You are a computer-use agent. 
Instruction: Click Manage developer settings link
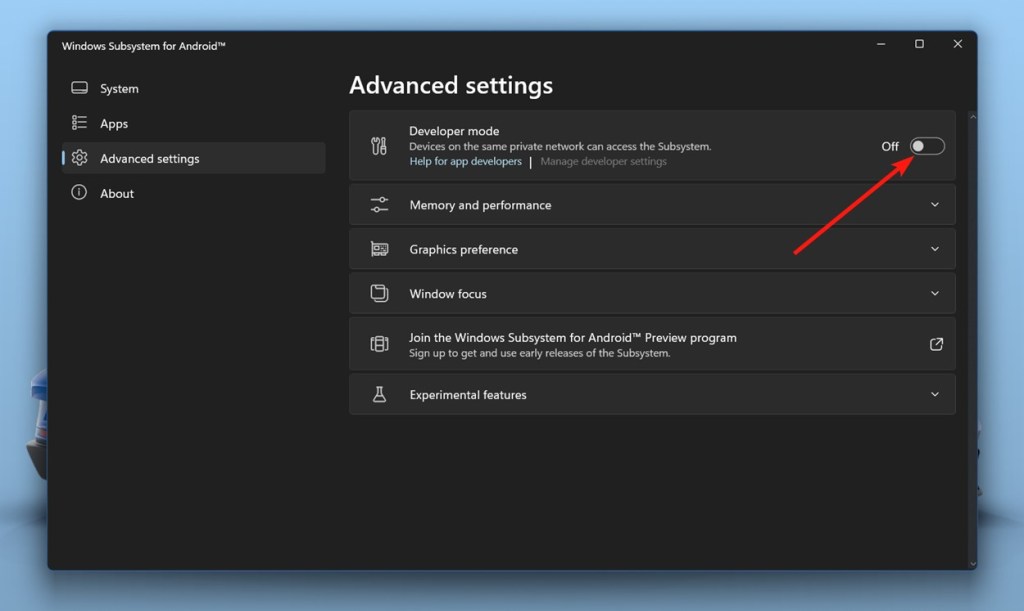pos(603,161)
